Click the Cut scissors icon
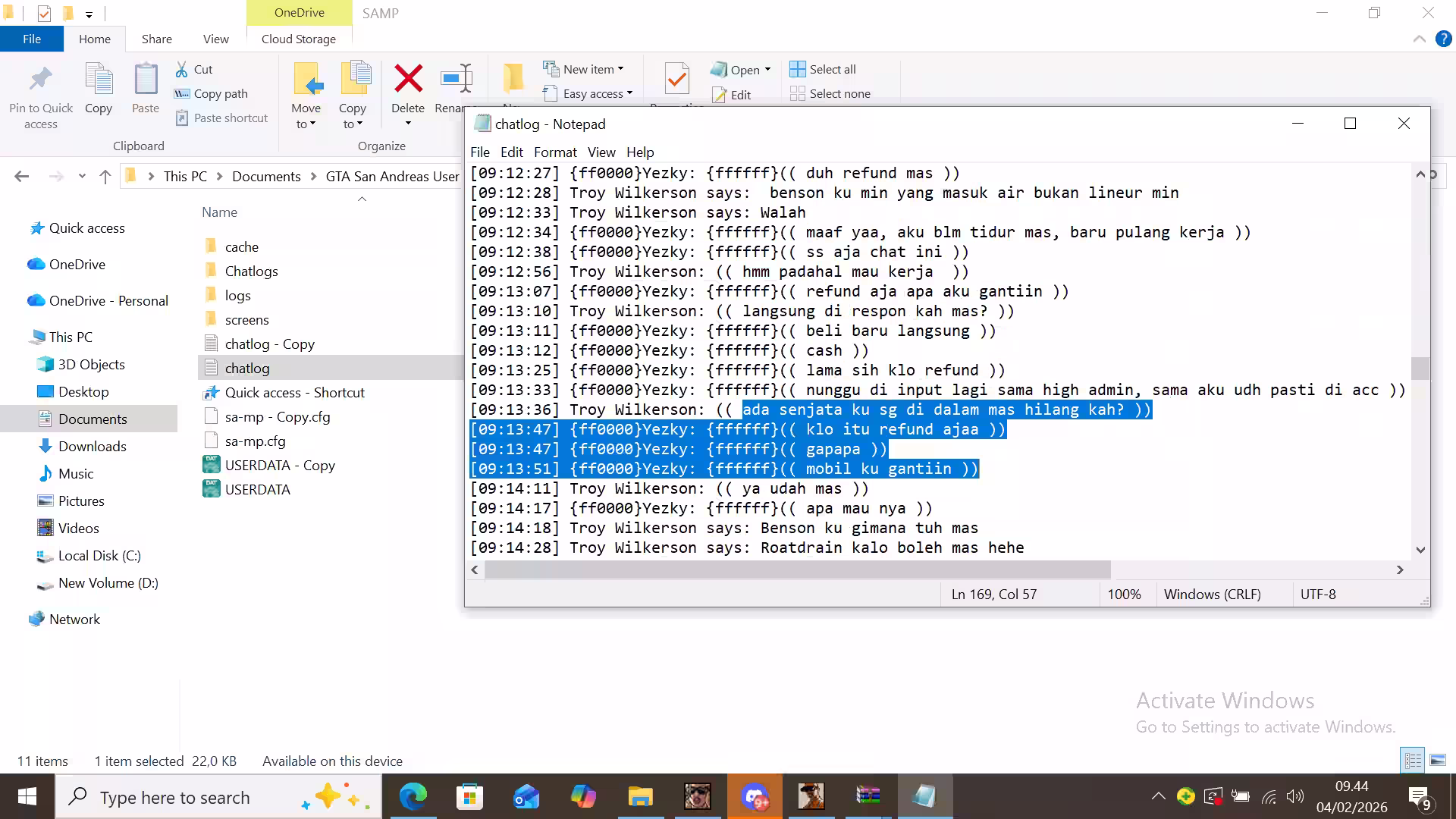Image resolution: width=1456 pixels, height=819 pixels. point(182,69)
